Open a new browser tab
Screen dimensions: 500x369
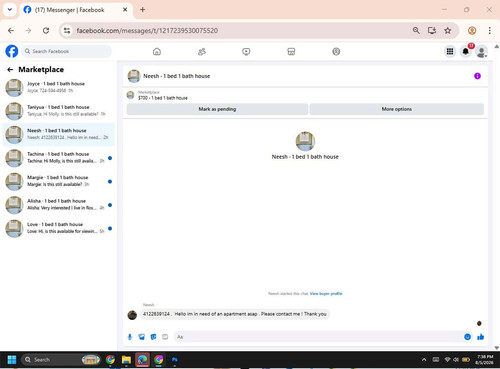pyautogui.click(x=142, y=10)
